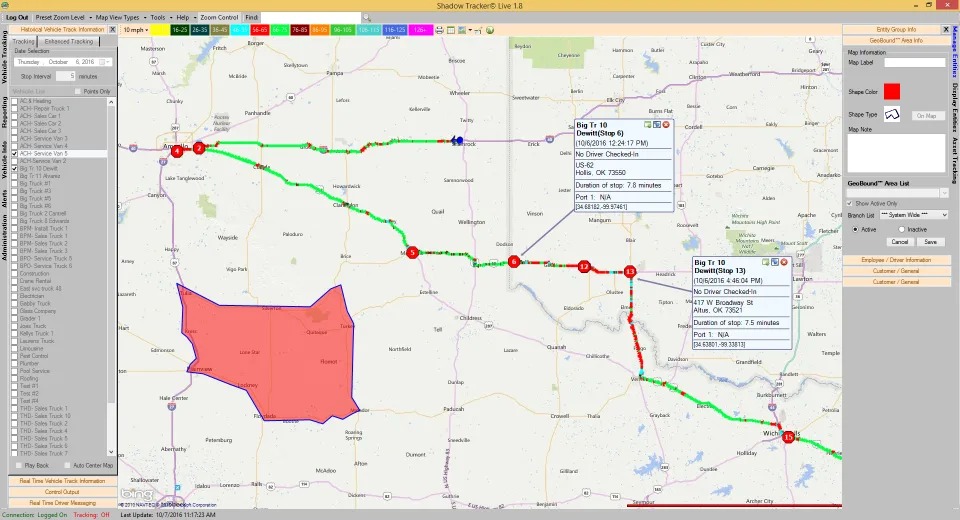Close the Historical Vehicle Track Information panel
960x520 pixels.
(112, 29)
